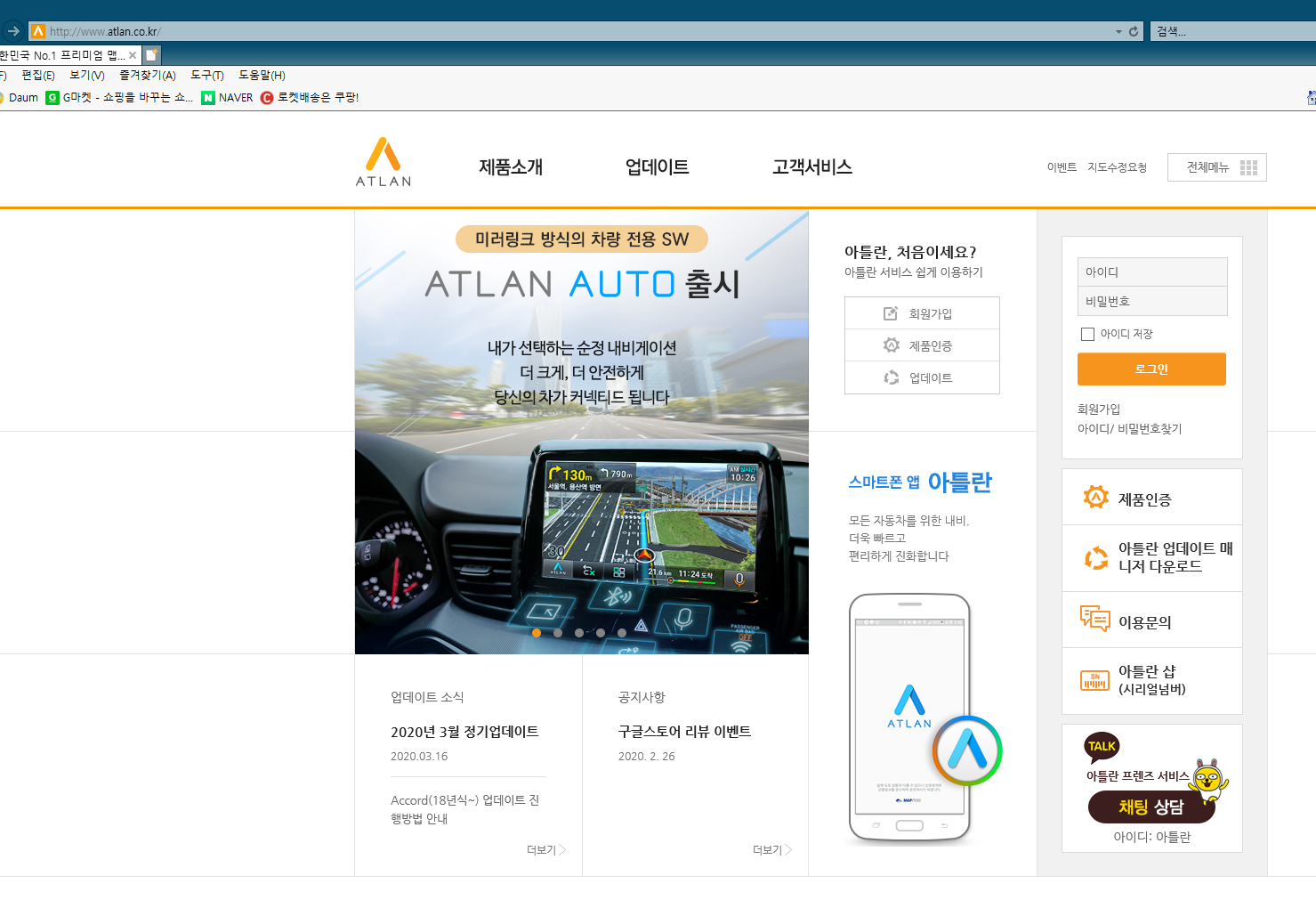Click the 이벤트 link in the header
This screenshot has height=900, width=1316.
(1062, 167)
